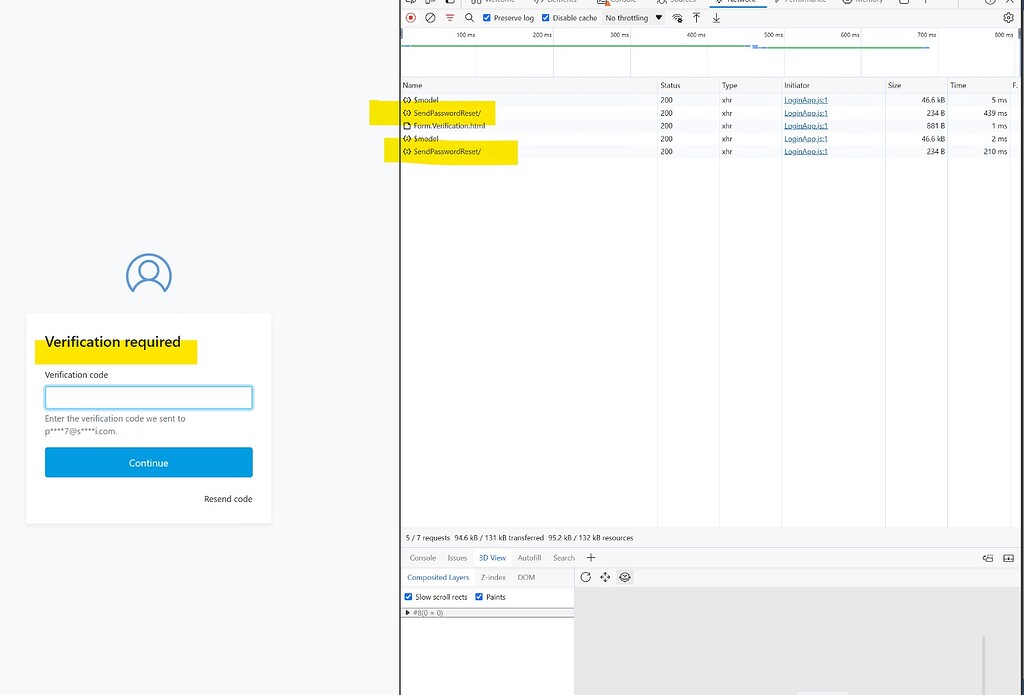The height and width of the screenshot is (695, 1024).
Task: Open the No throttling dropdown
Action: point(633,18)
